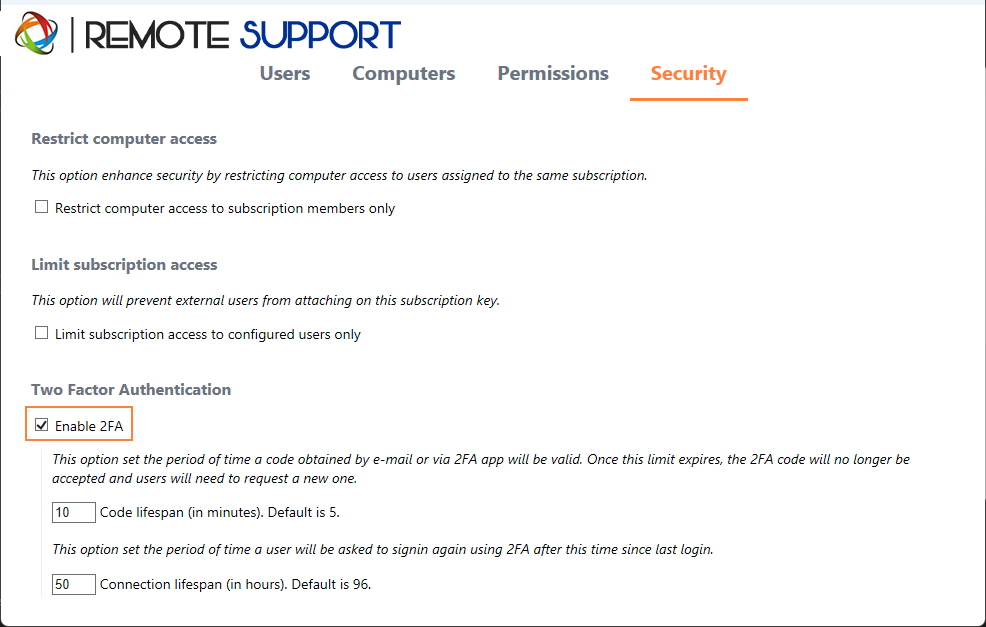This screenshot has width=986, height=627.
Task: Click the REMOTE SUPPORT title text
Action: tap(242, 35)
